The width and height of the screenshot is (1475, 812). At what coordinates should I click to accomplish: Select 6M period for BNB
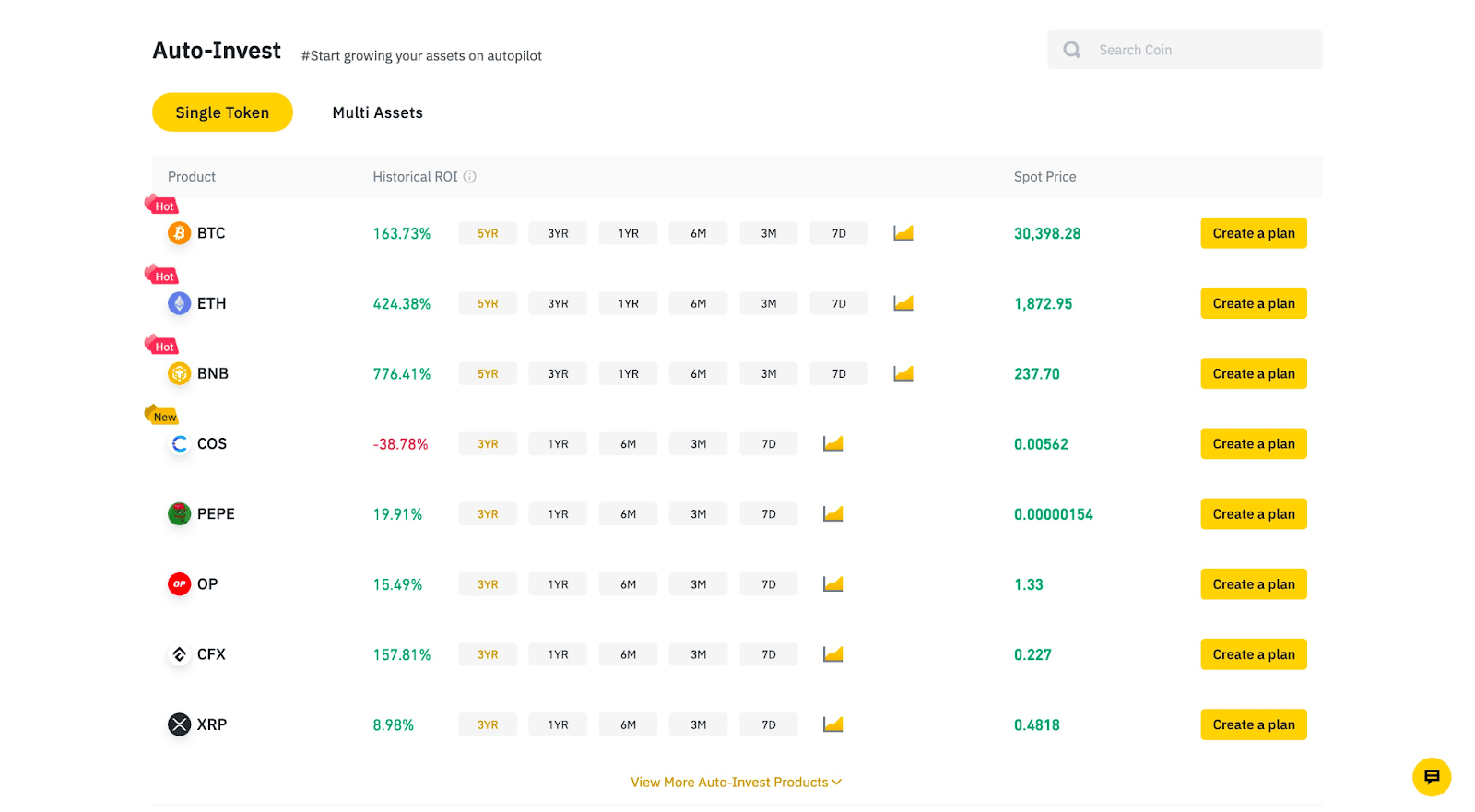698,373
